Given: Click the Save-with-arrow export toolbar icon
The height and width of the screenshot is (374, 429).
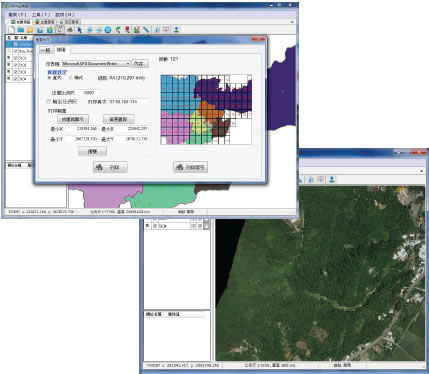Looking at the screenshot, I should point(50,30).
